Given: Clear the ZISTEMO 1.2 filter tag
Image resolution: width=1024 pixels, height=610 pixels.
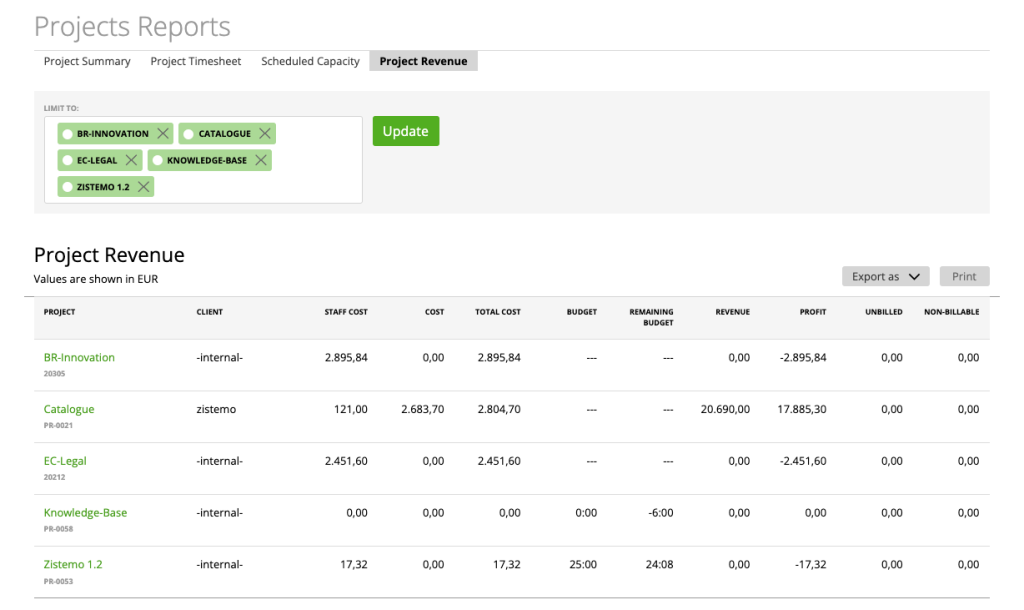Looking at the screenshot, I should pyautogui.click(x=143, y=186).
